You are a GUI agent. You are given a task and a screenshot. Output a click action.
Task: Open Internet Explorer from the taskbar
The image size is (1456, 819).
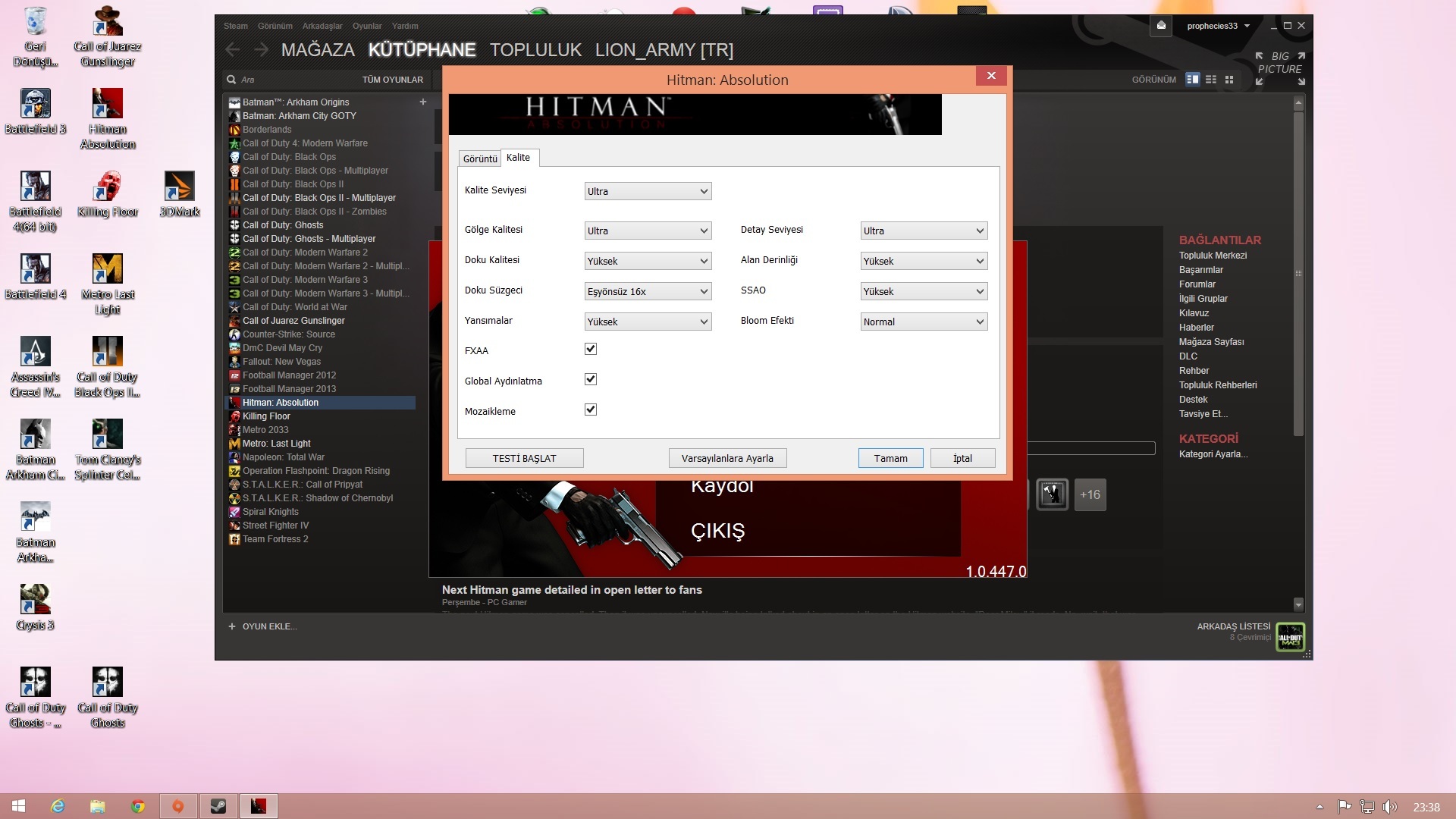pyautogui.click(x=58, y=806)
